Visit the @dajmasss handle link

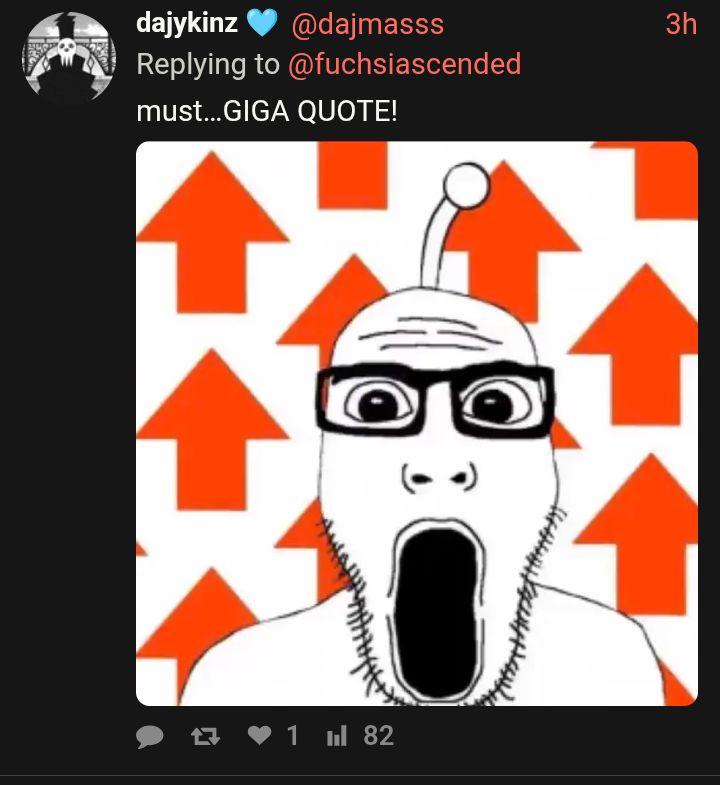368,24
